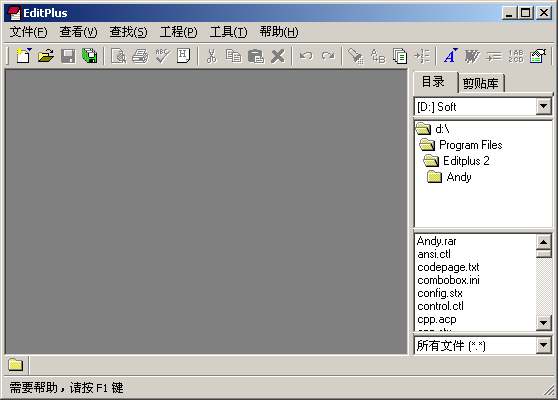
Task: Click the file list scroll down arrow
Action: [x=543, y=323]
